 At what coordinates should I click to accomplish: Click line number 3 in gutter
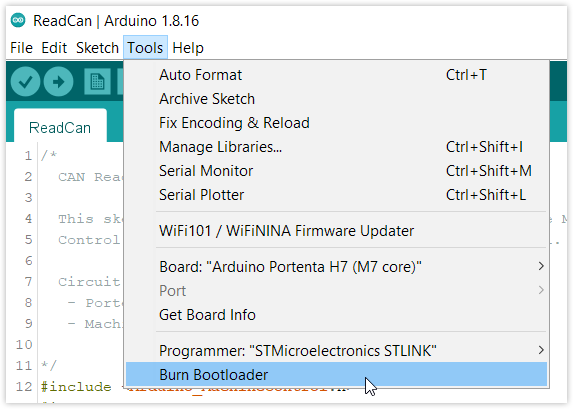pyautogui.click(x=29, y=198)
